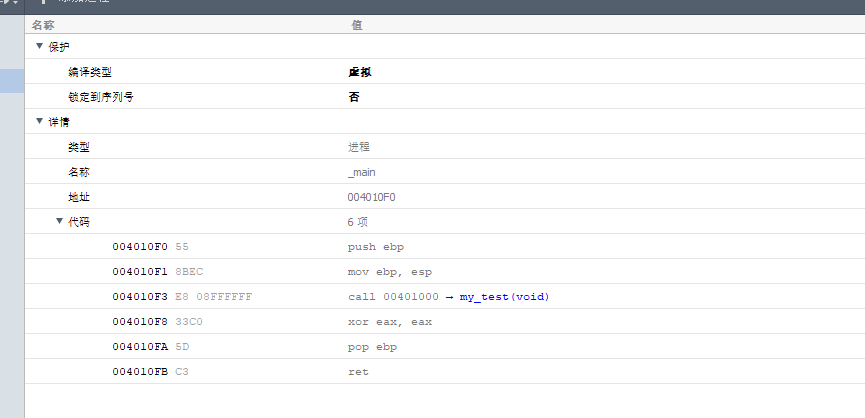Collapse the 保护 section triangle

tap(39, 46)
